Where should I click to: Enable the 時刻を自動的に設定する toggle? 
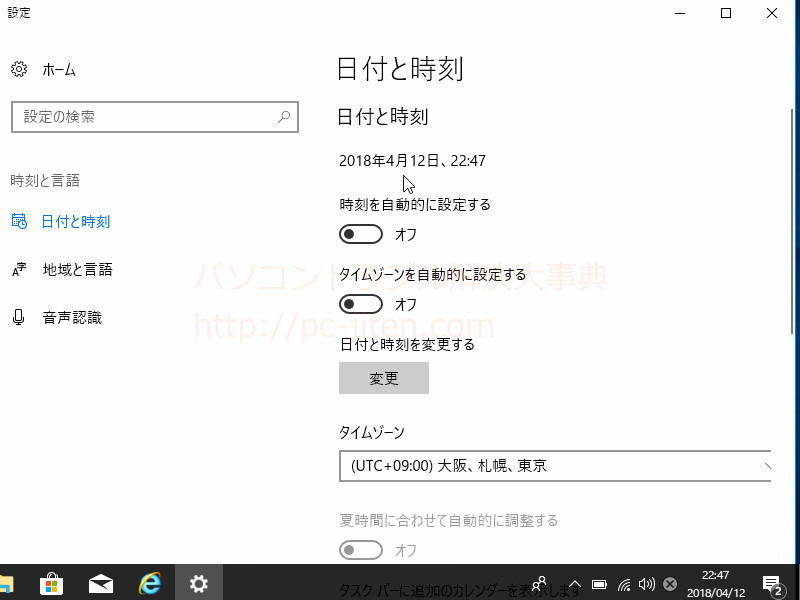click(361, 234)
